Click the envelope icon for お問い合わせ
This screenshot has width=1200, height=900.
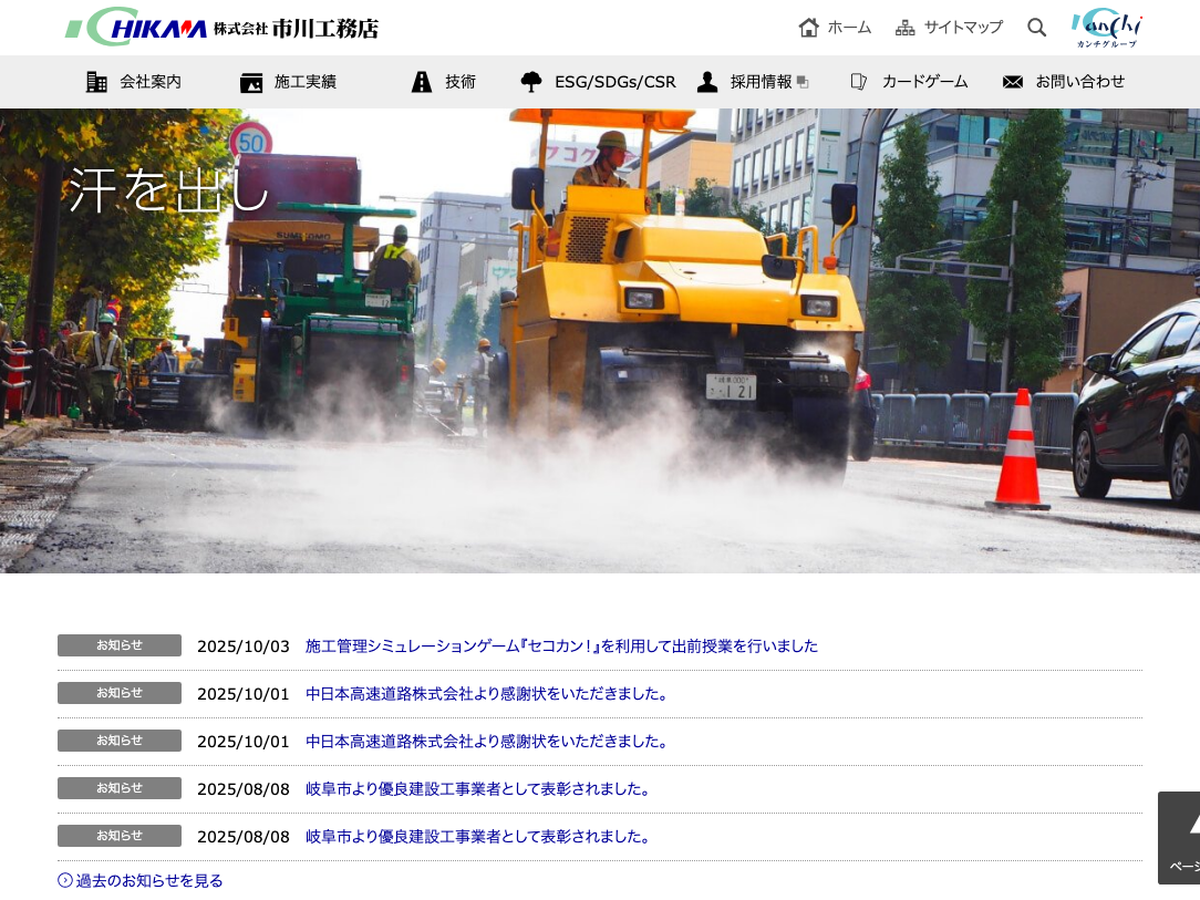1013,82
